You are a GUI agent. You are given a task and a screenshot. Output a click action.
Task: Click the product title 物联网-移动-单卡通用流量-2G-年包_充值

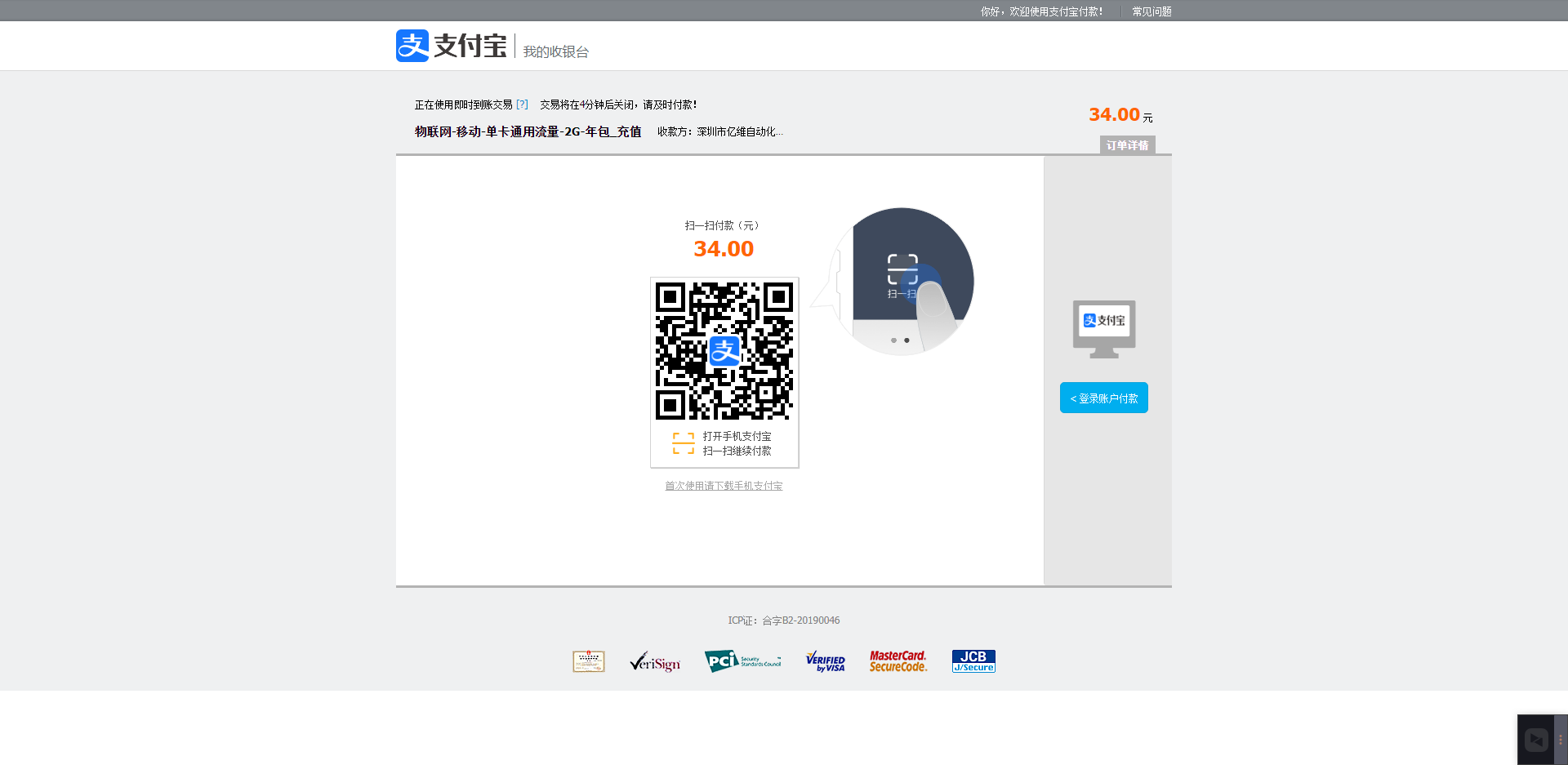point(528,131)
